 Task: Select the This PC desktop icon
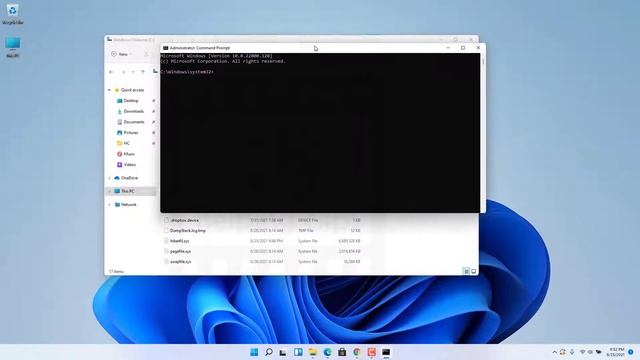click(x=13, y=47)
